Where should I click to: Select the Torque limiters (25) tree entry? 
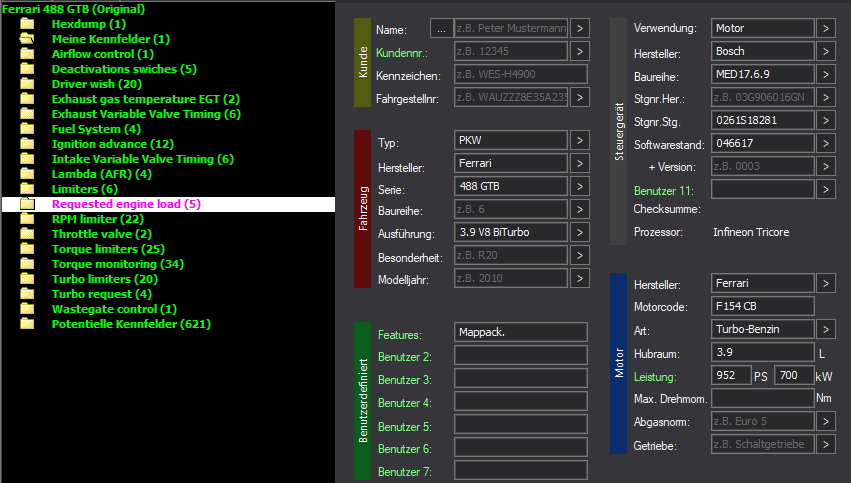coord(108,249)
